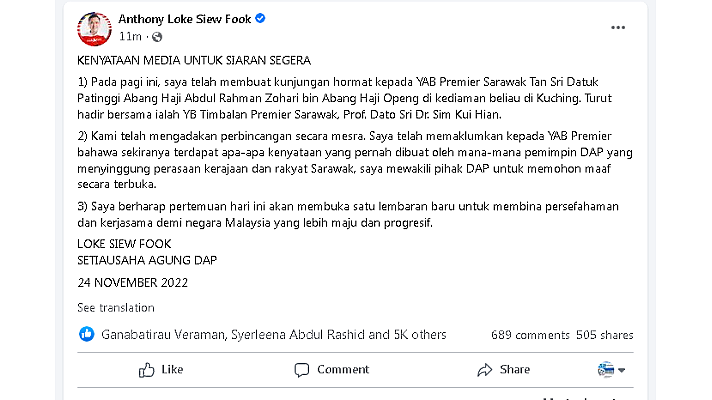Click the blue verified badge icon

260,18
